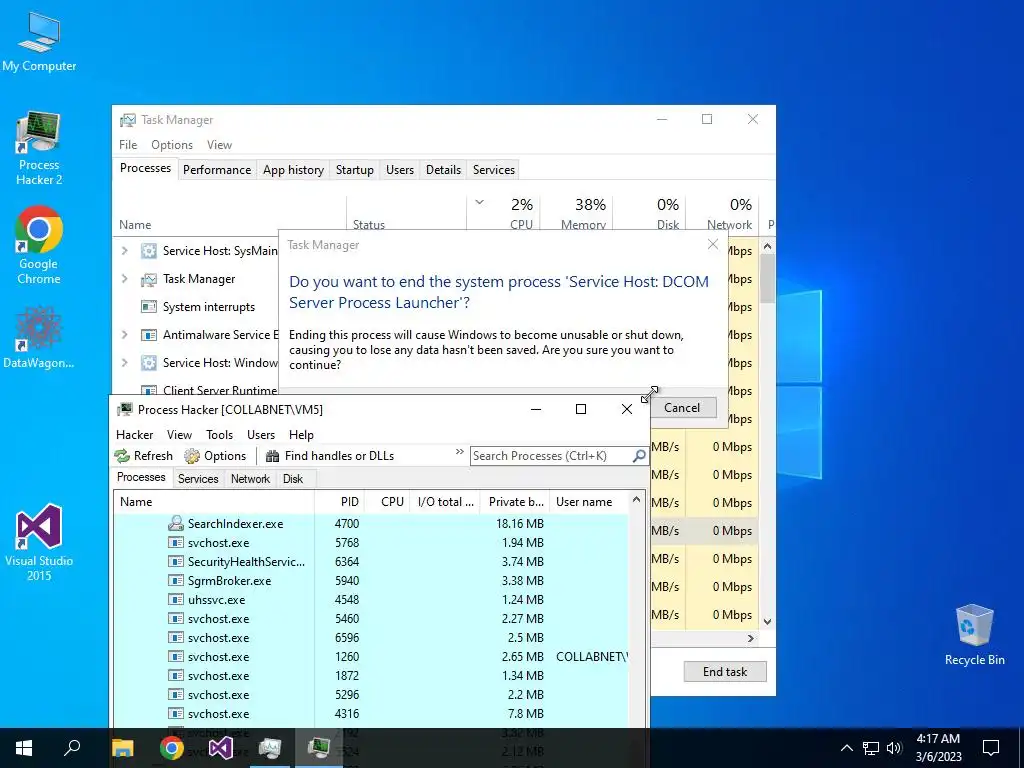Image resolution: width=1024 pixels, height=768 pixels.
Task: Open Task Manager View menu
Action: click(x=219, y=145)
